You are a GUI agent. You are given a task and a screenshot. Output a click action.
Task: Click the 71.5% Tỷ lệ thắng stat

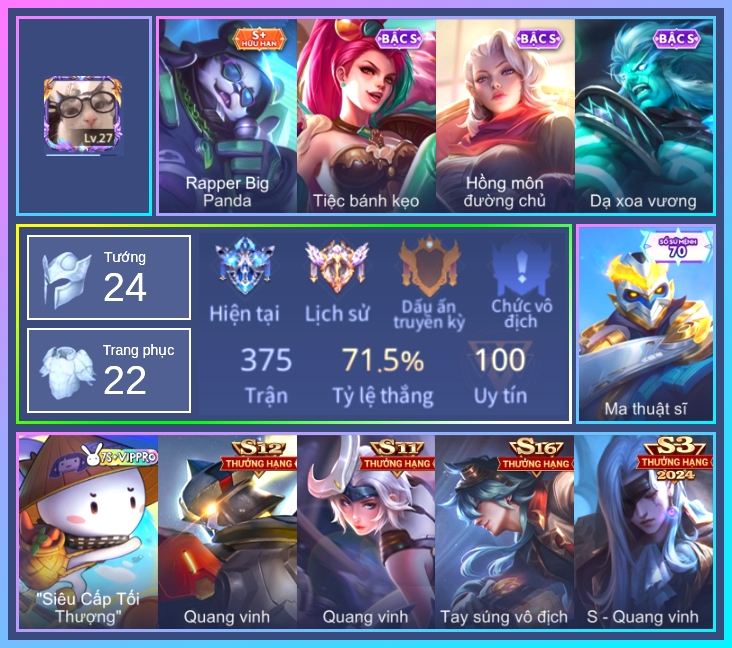tap(383, 376)
